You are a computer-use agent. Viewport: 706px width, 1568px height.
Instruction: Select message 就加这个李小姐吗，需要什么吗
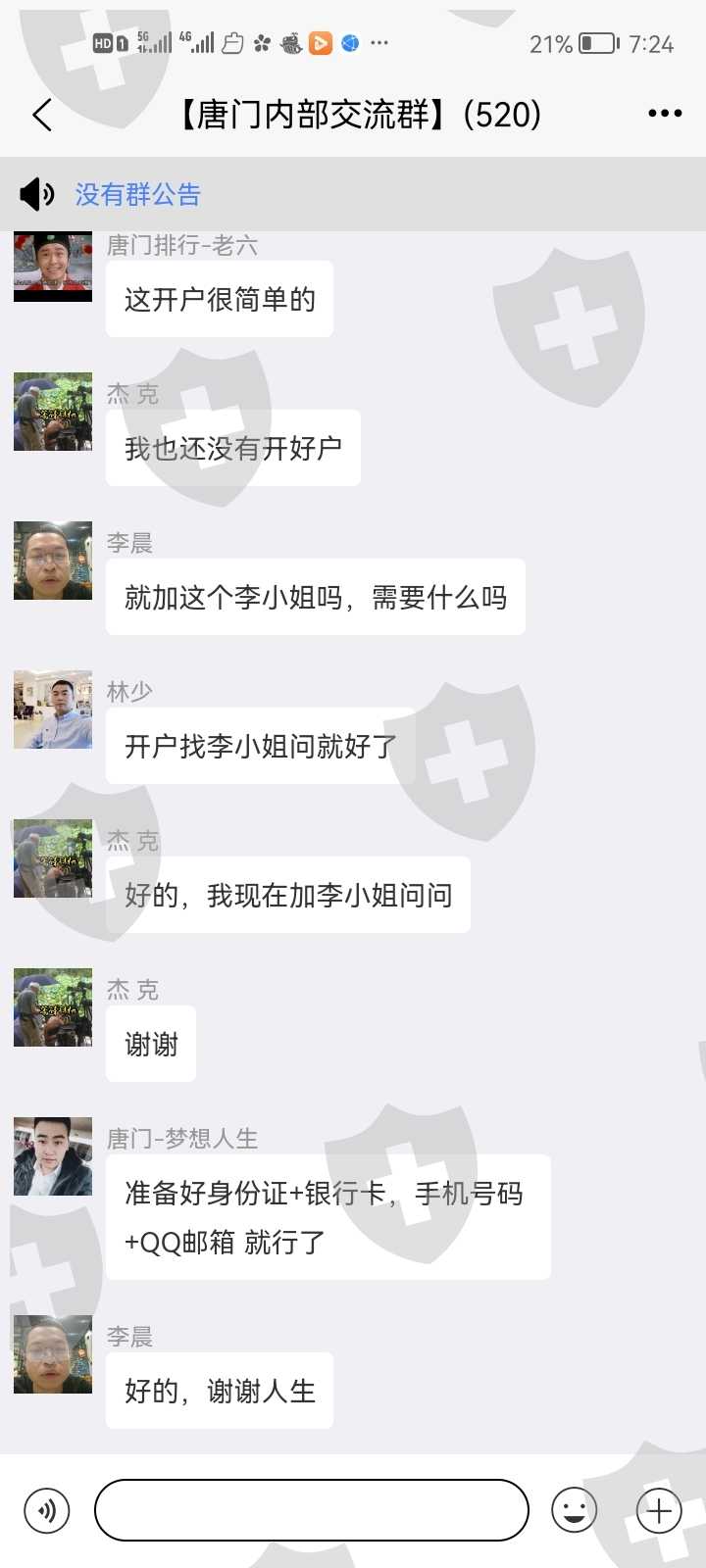tap(316, 597)
